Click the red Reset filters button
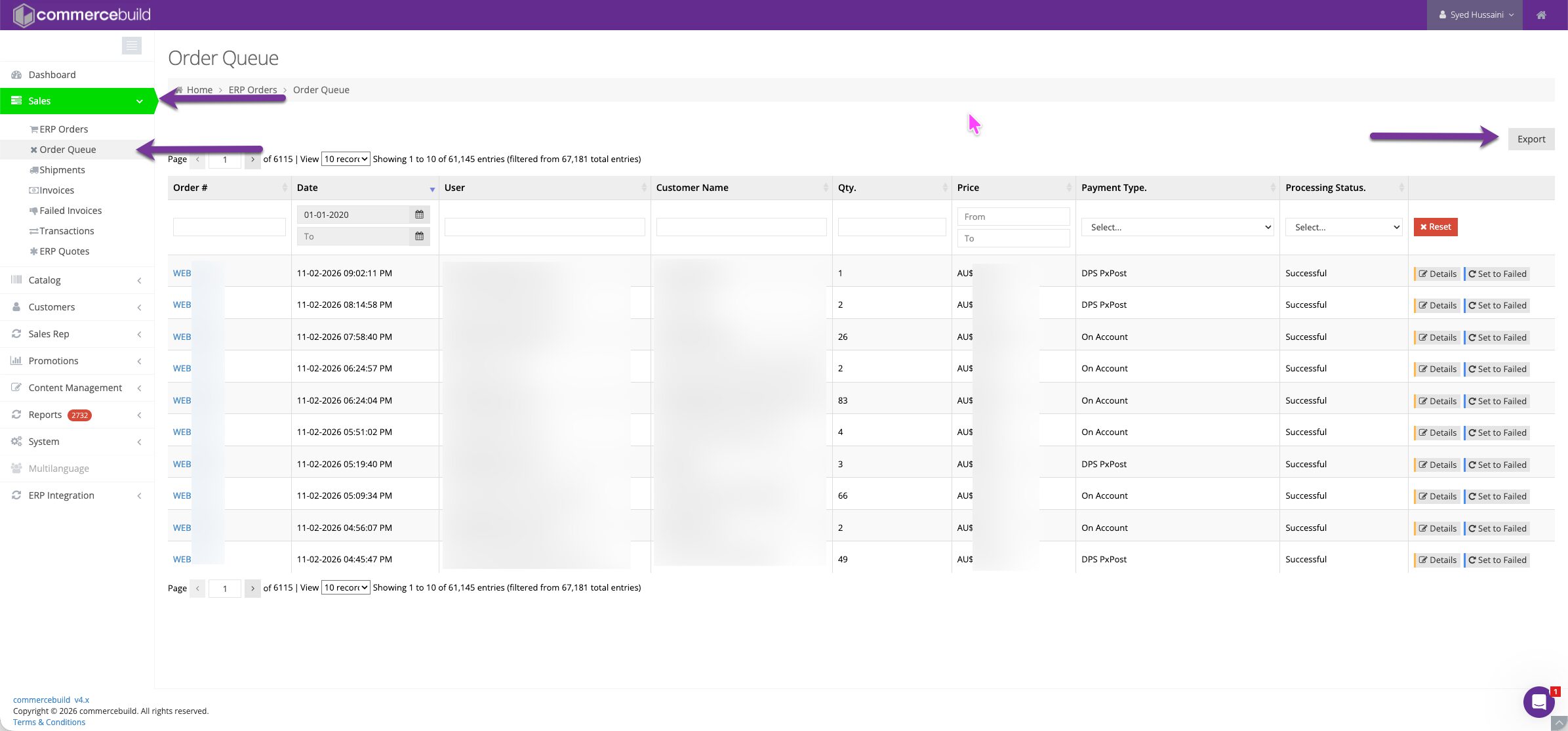 coord(1435,227)
